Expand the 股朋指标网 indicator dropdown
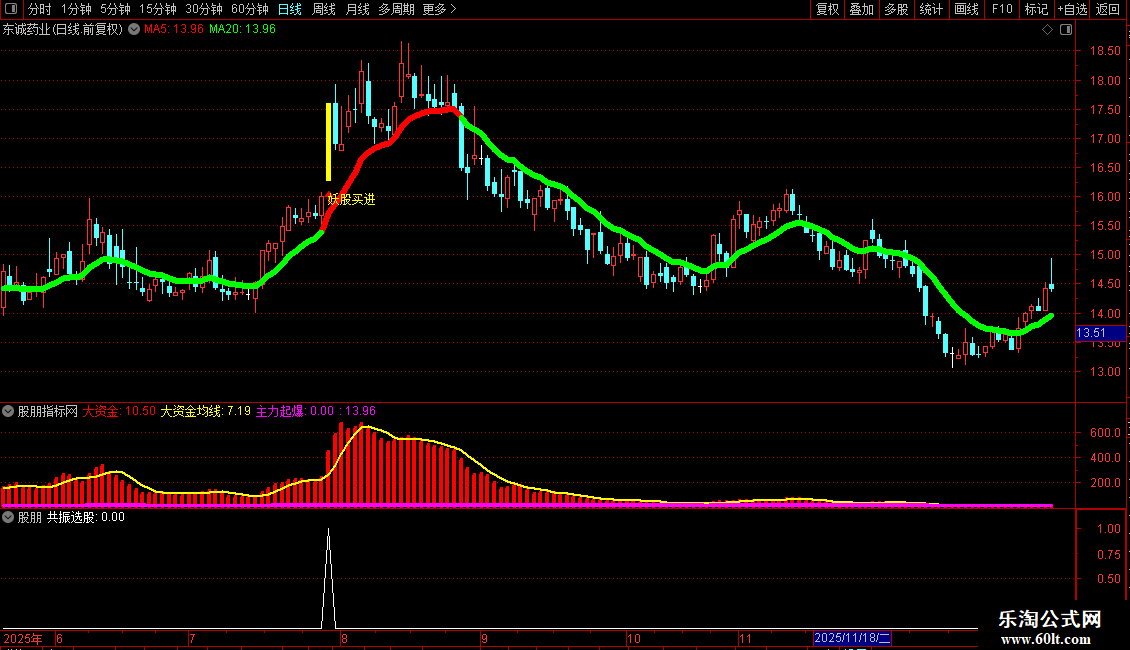 pyautogui.click(x=8, y=411)
